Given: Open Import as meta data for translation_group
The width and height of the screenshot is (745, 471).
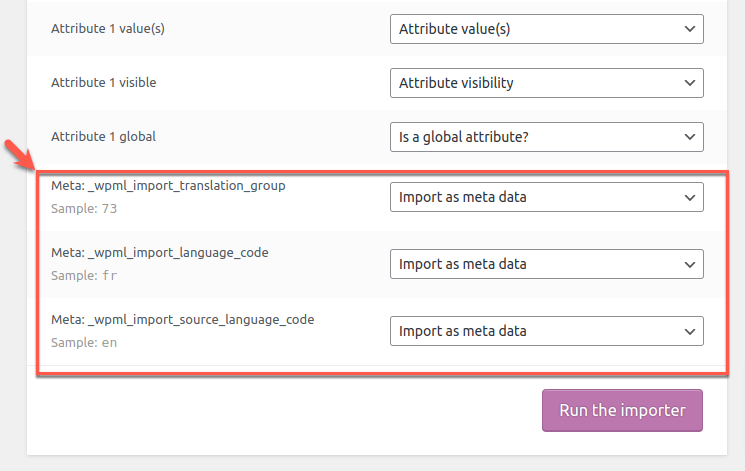Looking at the screenshot, I should point(547,197).
